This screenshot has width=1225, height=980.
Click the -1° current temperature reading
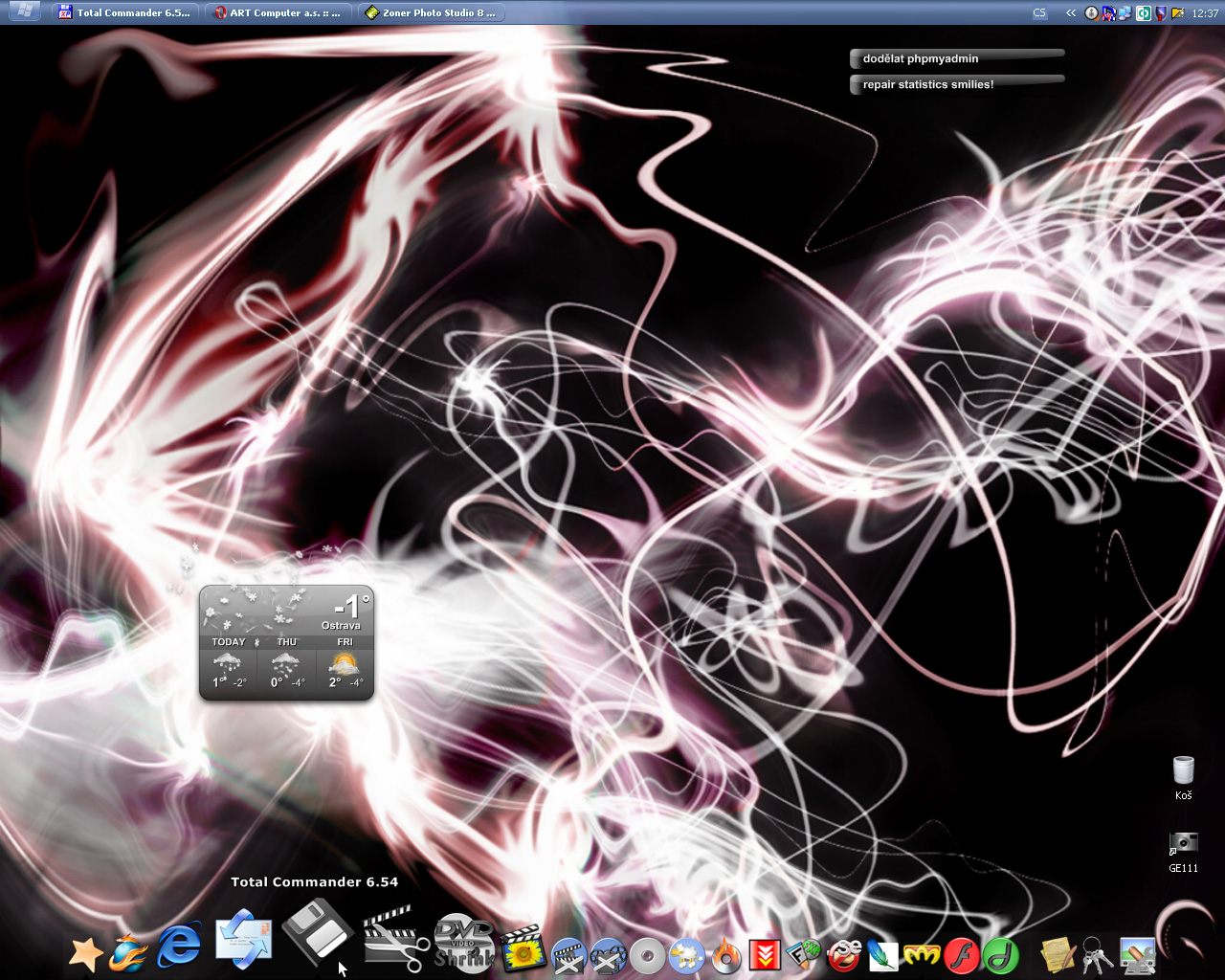tap(351, 606)
